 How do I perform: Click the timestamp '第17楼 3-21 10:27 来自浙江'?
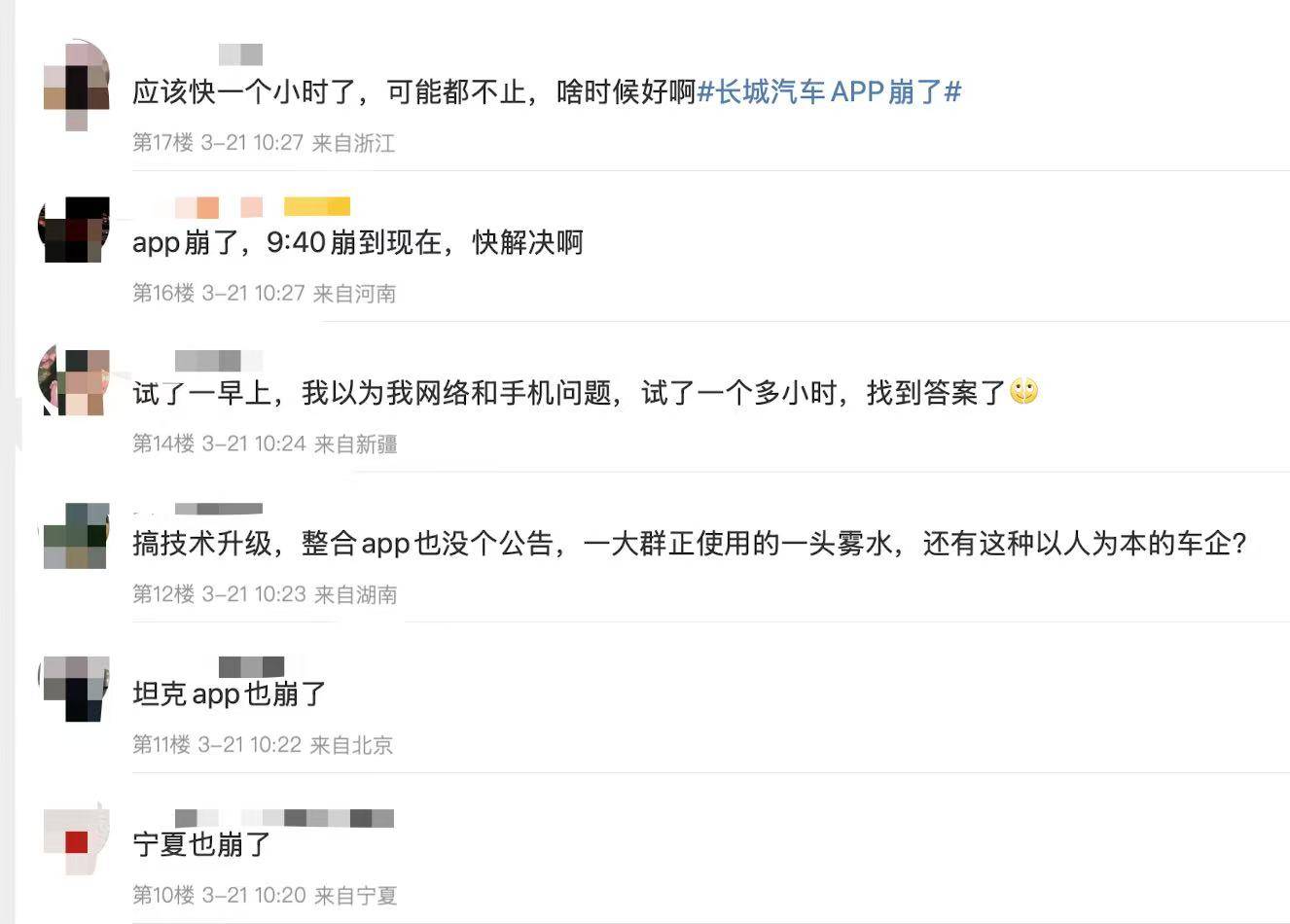tap(264, 143)
